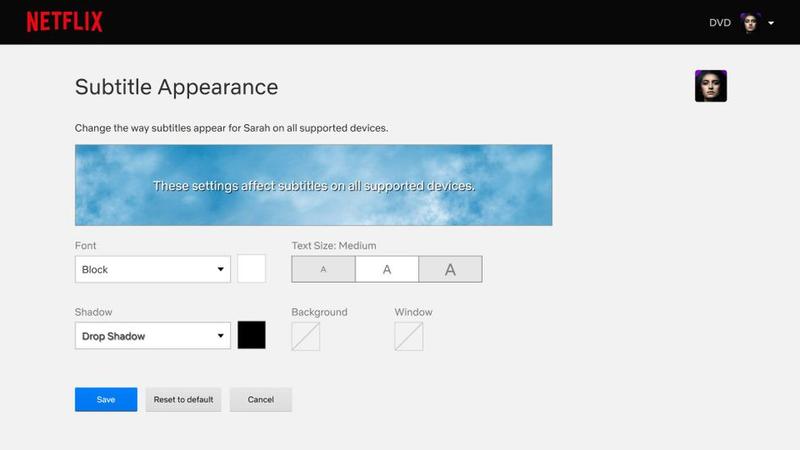
Task: Open the Shadow dropdown showing Drop Shadow
Action: [153, 336]
